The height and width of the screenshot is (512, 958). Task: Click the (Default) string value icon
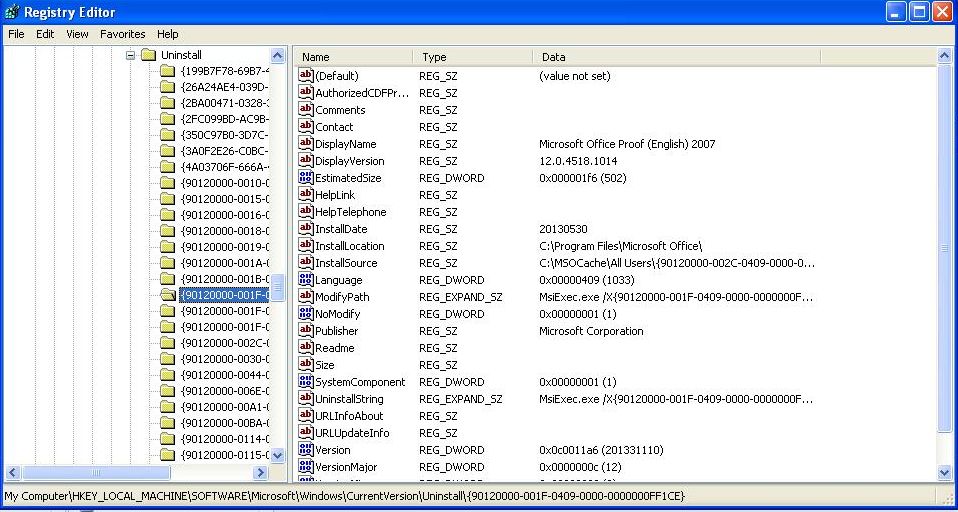(305, 76)
